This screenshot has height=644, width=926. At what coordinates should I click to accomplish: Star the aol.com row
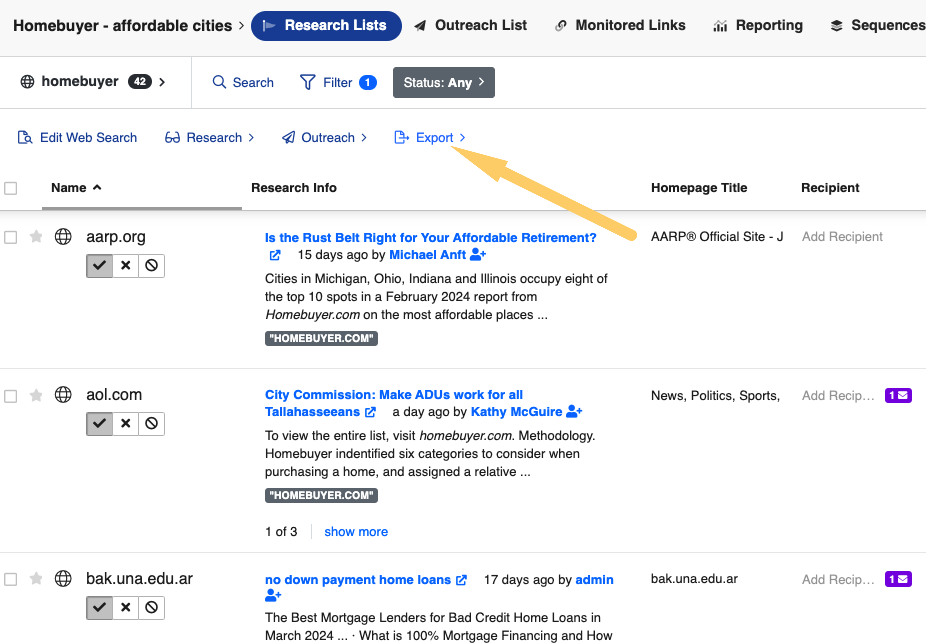click(x=36, y=394)
